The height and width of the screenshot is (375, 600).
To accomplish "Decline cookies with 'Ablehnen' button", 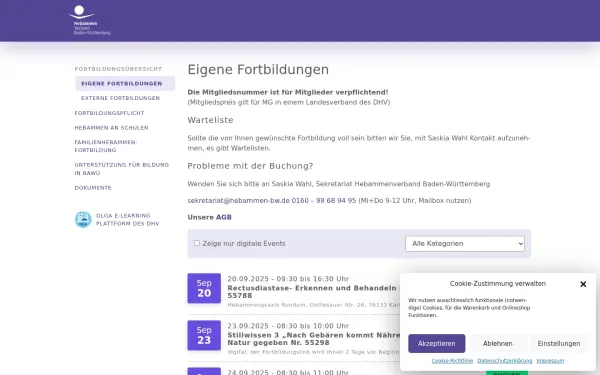I will pyautogui.click(x=497, y=343).
